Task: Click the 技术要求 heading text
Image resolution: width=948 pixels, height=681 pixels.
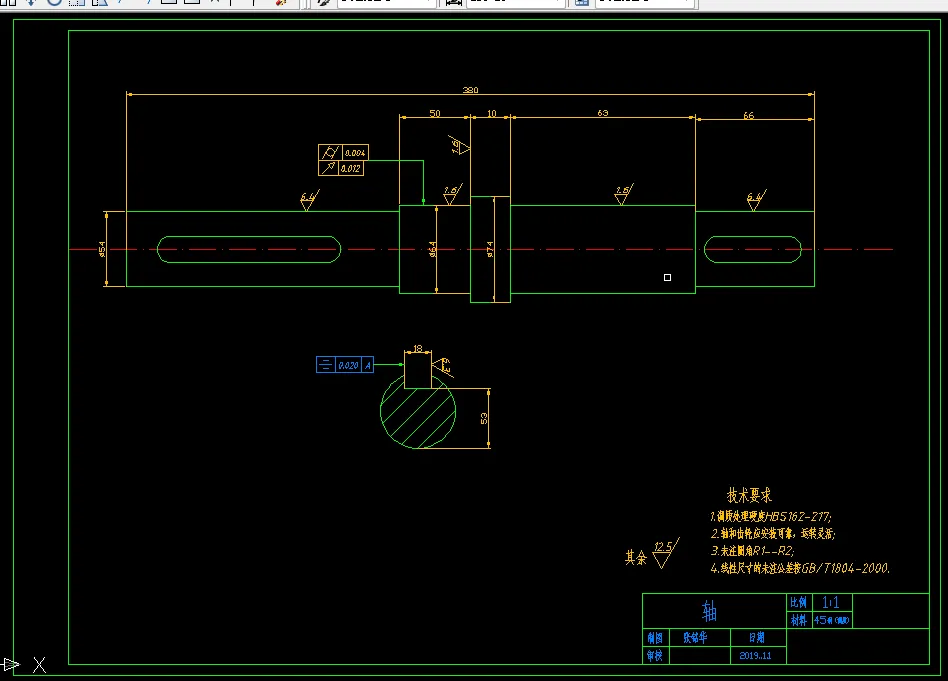Action: 749,495
